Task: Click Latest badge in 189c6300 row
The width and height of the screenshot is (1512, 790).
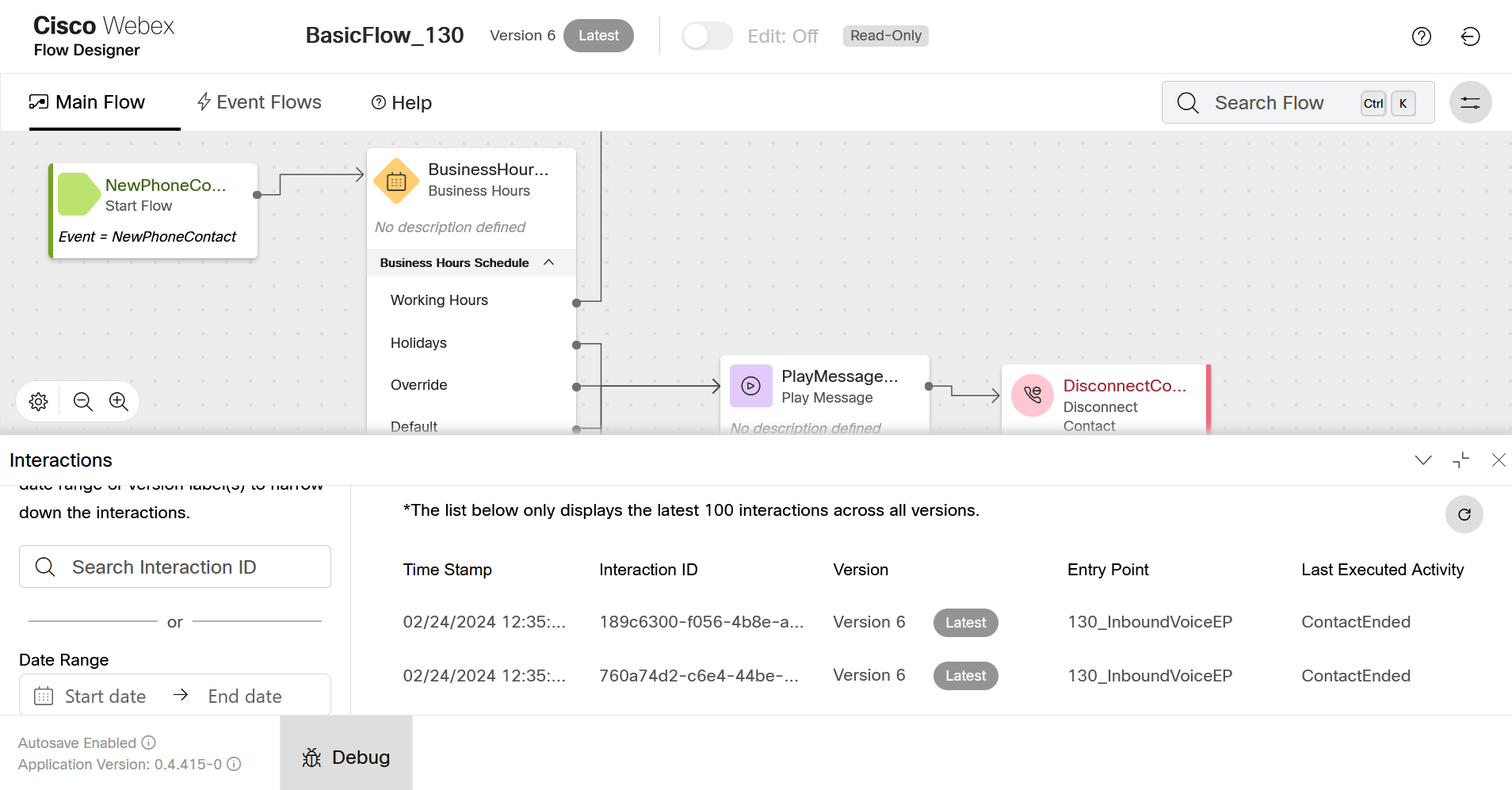Action: (x=965, y=623)
